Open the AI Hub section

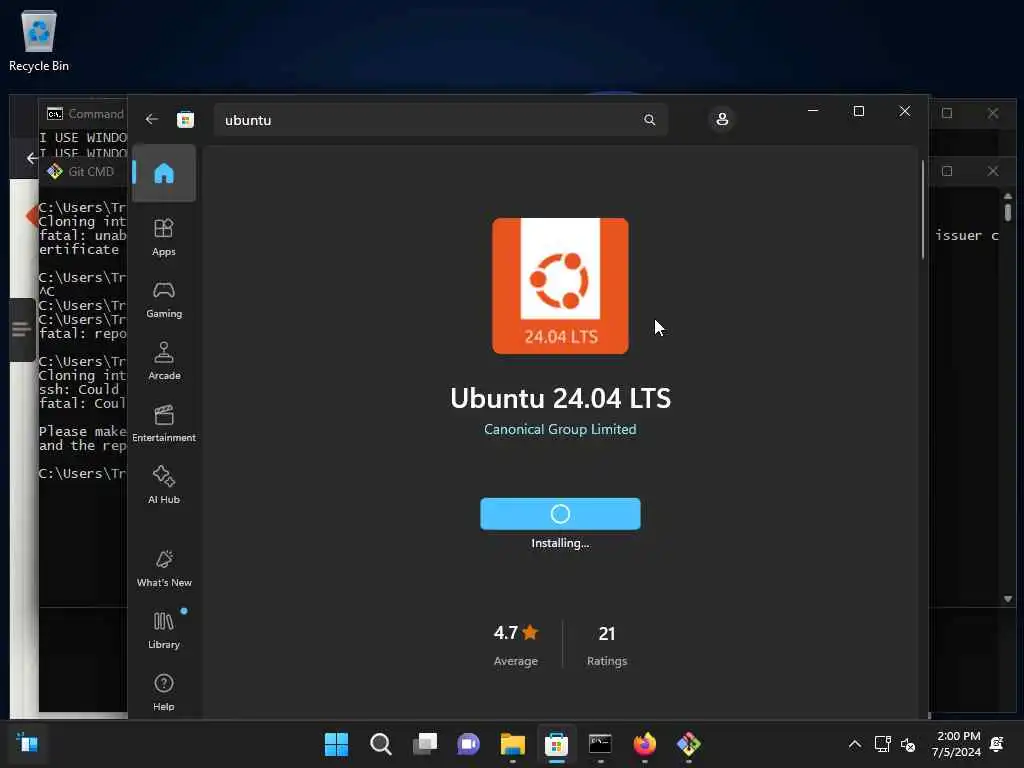coord(164,485)
